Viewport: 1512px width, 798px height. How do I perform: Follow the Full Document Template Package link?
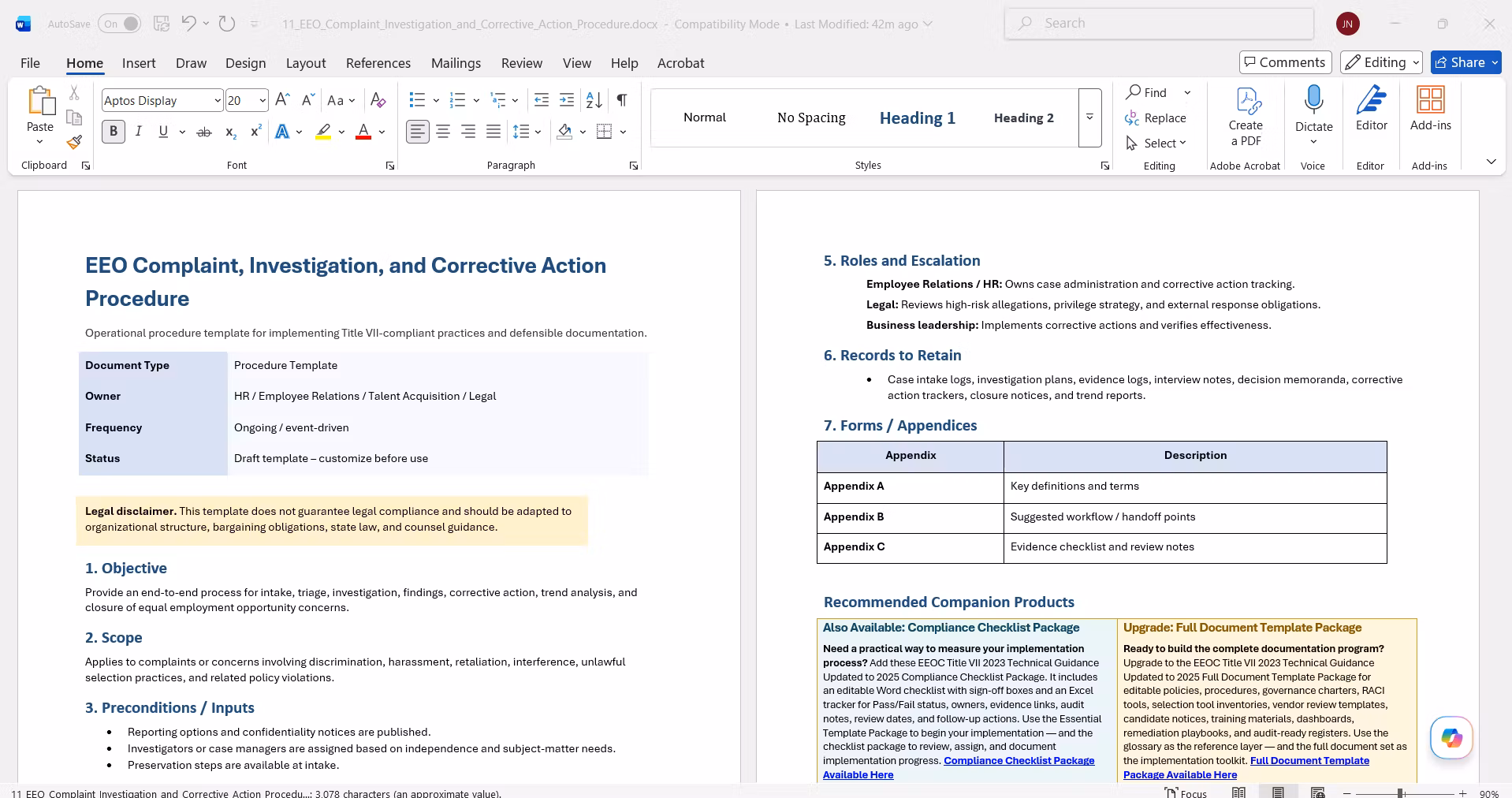pos(1246,767)
